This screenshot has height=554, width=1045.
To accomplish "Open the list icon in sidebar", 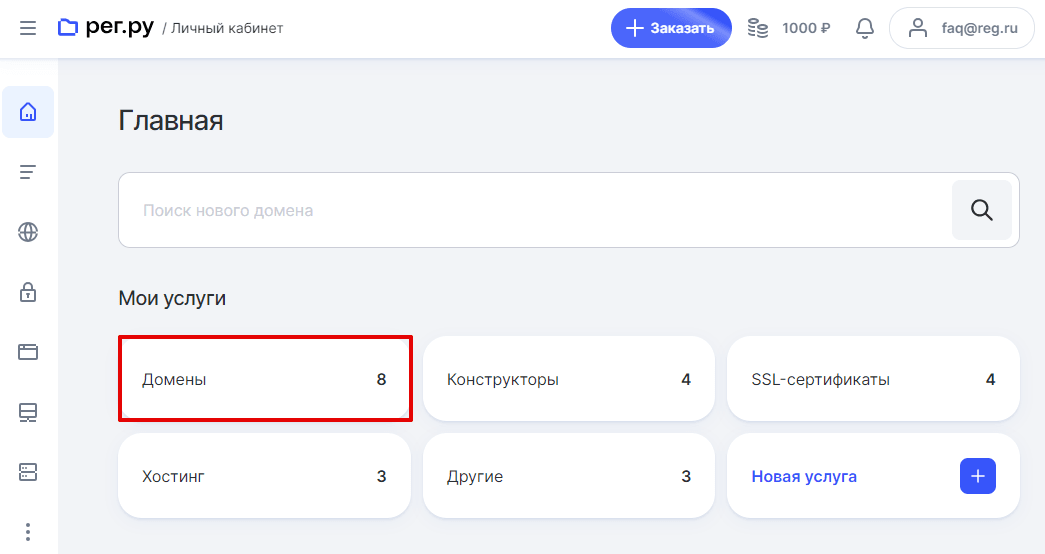I will (x=28, y=172).
